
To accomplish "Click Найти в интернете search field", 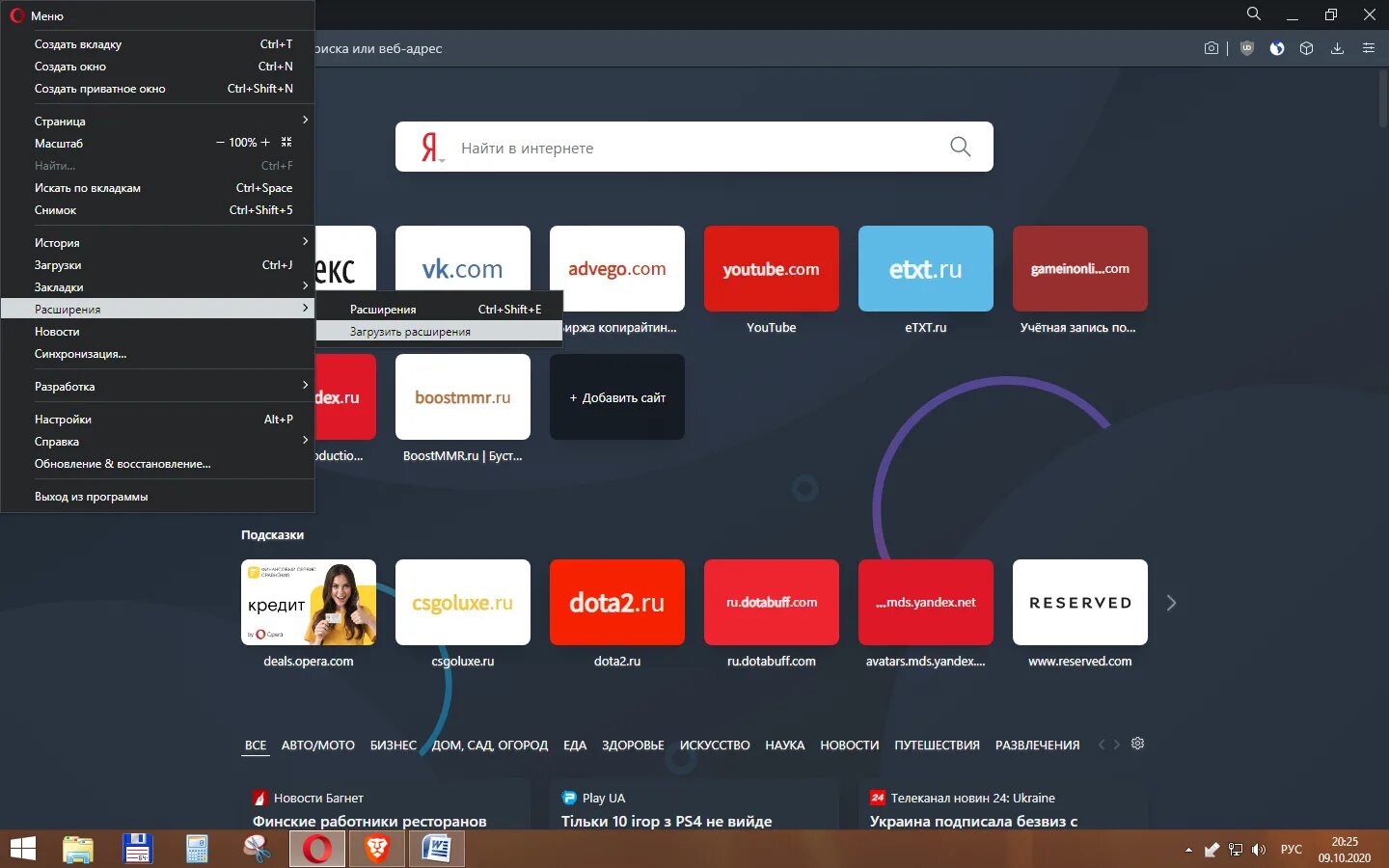I will tap(694, 147).
